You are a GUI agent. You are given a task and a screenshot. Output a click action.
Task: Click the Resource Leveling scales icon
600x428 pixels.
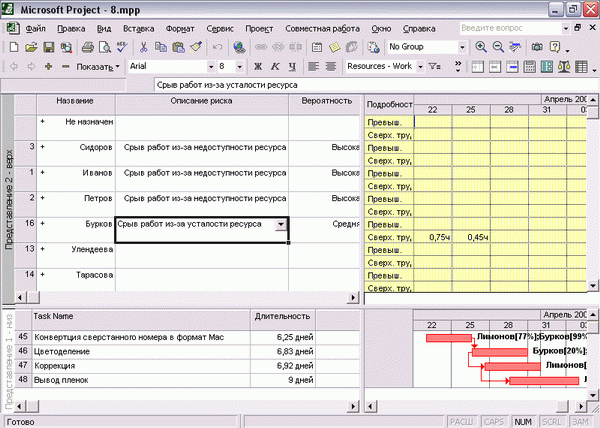[x=564, y=67]
